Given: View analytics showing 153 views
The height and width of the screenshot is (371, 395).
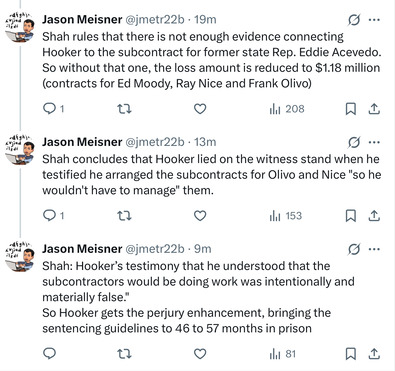Looking at the screenshot, I should pos(286,216).
